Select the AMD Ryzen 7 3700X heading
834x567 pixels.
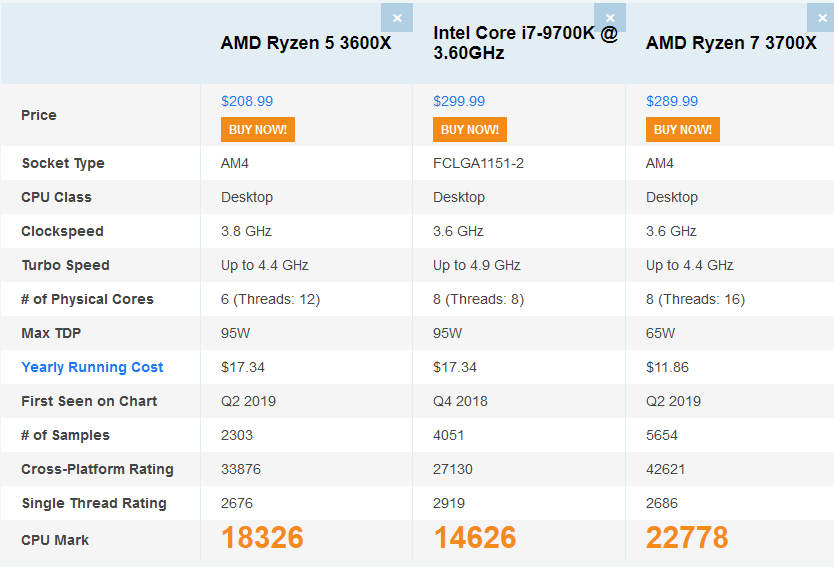point(731,43)
